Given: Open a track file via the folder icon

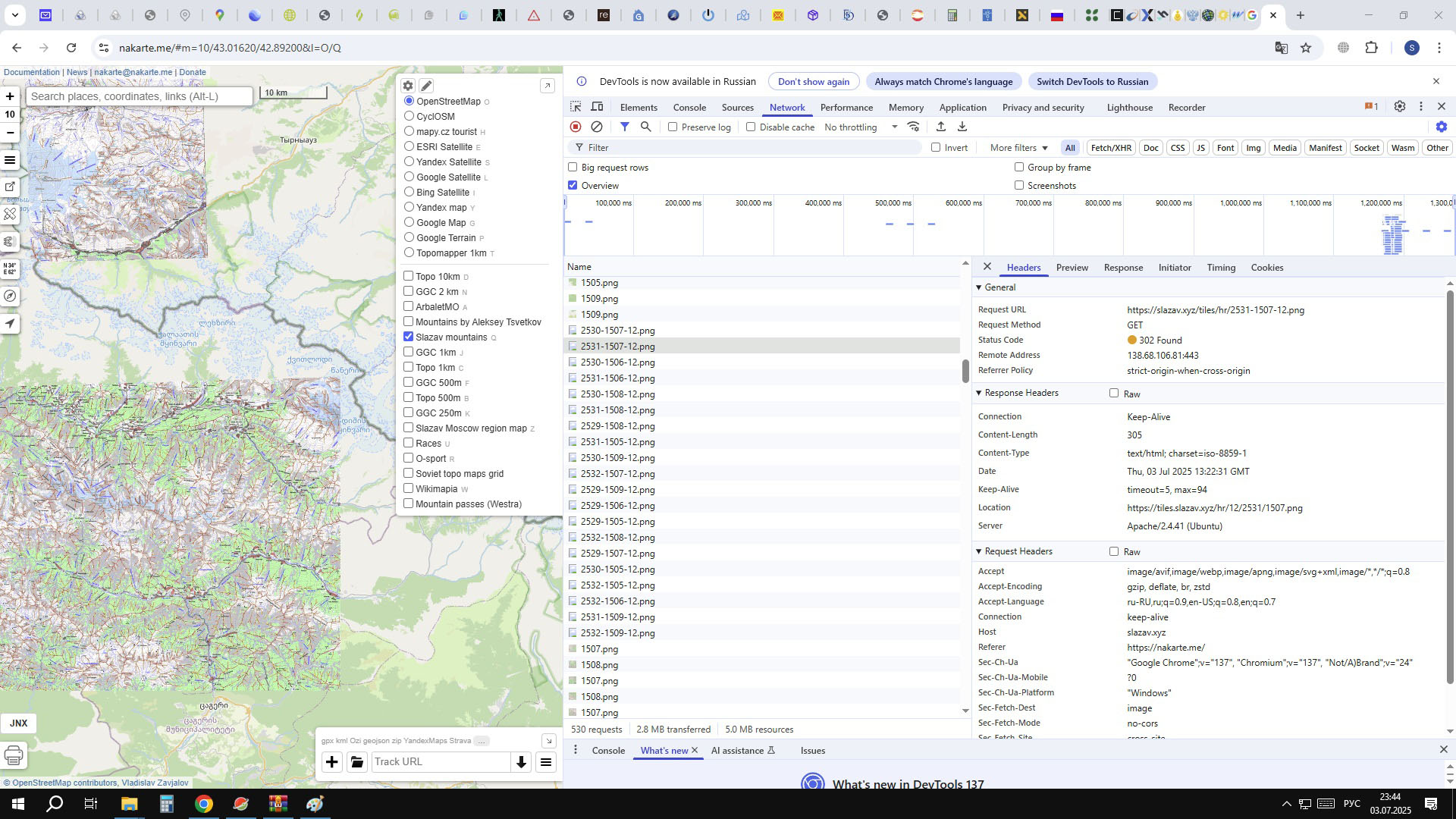Looking at the screenshot, I should coord(357,762).
